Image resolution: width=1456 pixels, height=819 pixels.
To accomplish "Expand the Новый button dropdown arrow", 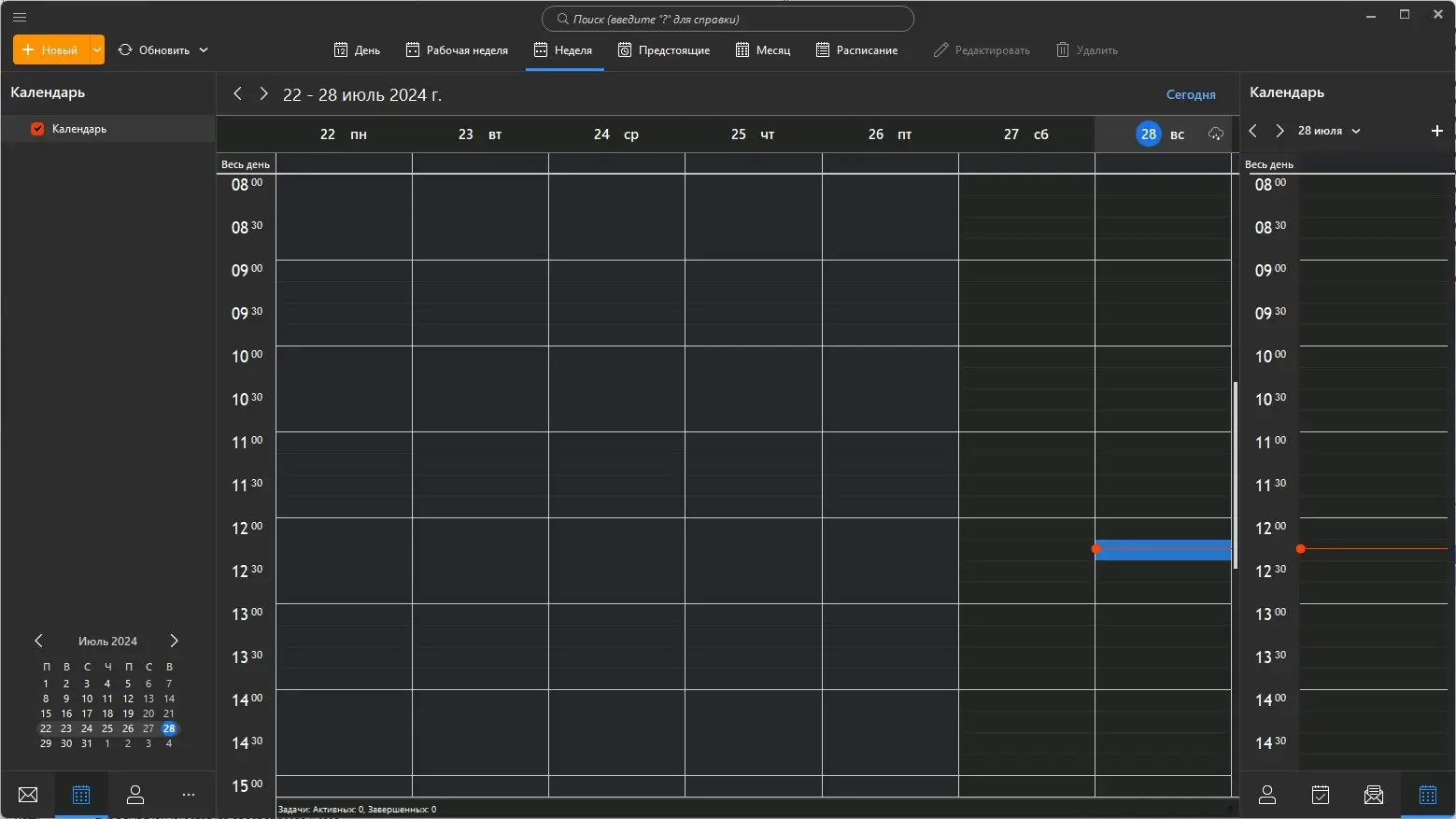I will pyautogui.click(x=97, y=49).
